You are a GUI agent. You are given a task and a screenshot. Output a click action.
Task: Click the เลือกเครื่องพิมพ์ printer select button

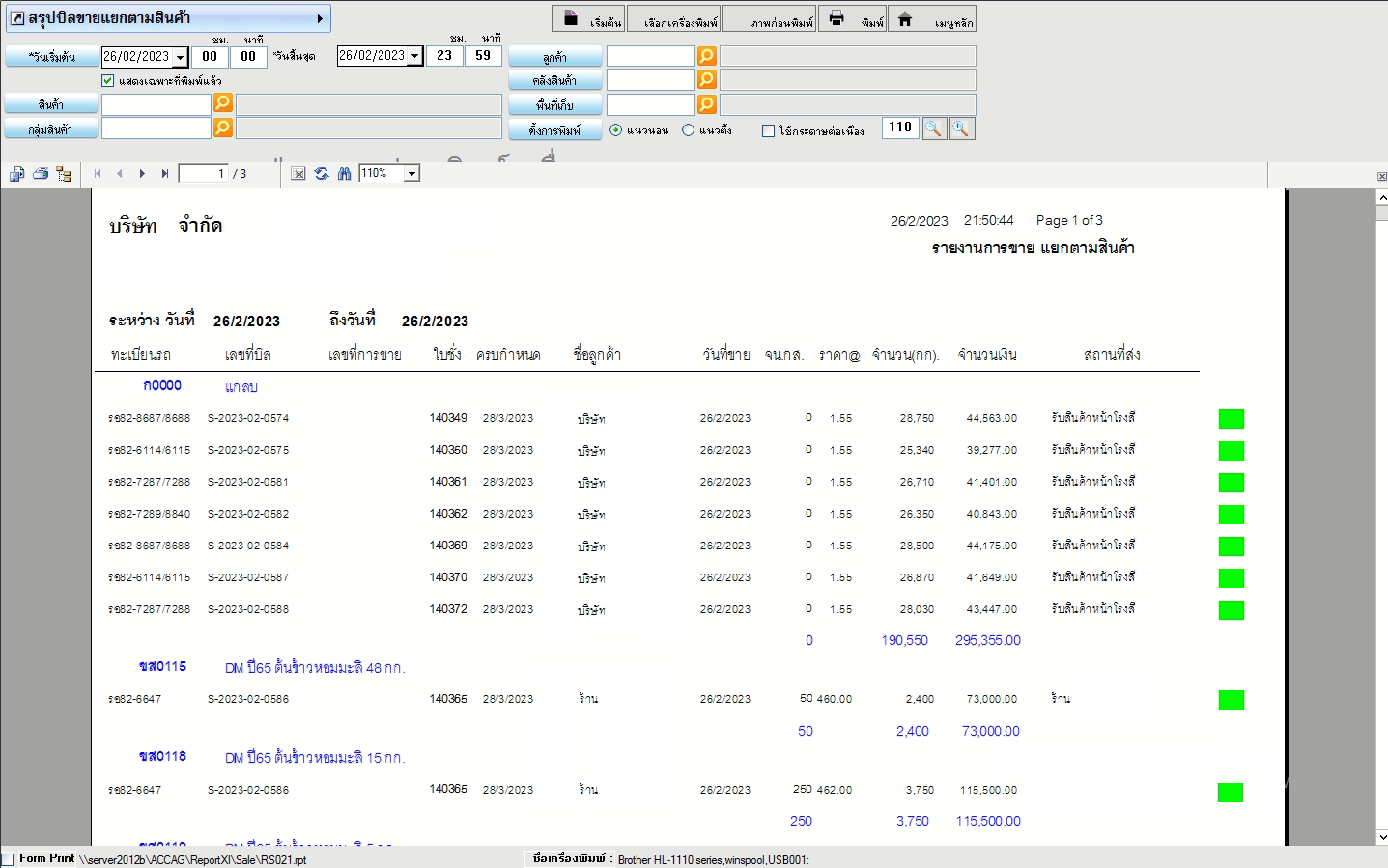click(675, 19)
